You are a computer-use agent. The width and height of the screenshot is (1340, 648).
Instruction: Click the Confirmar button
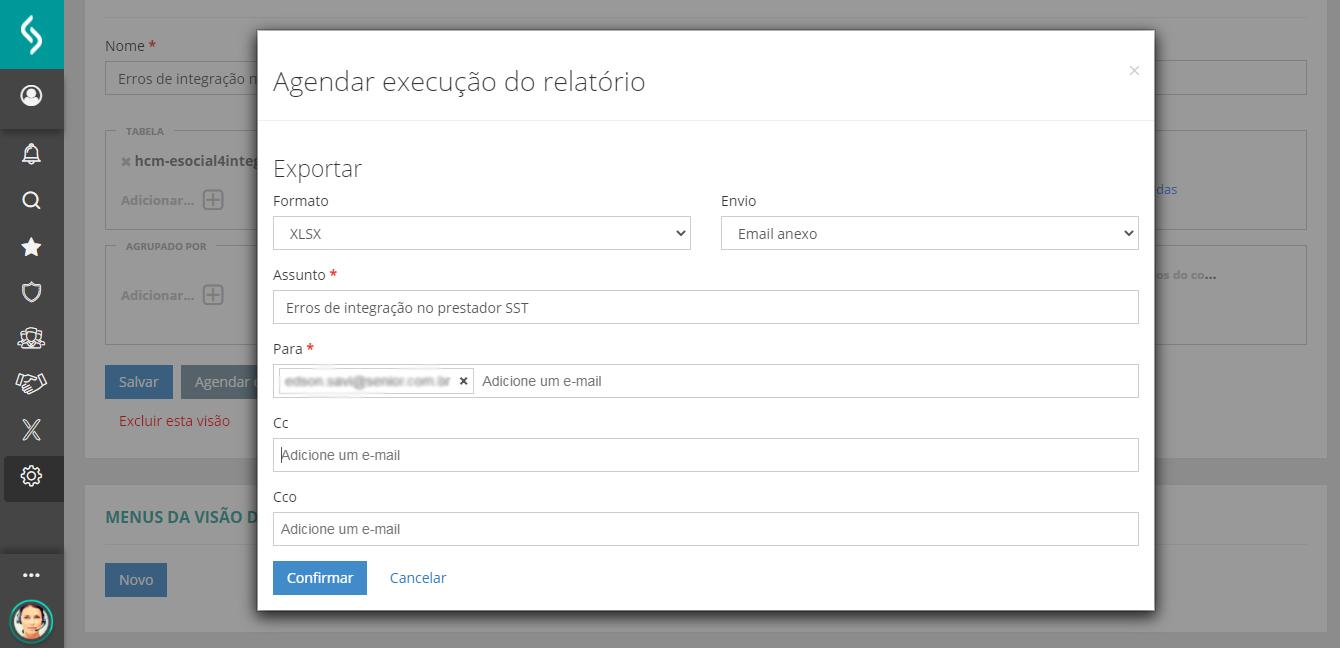click(x=320, y=578)
